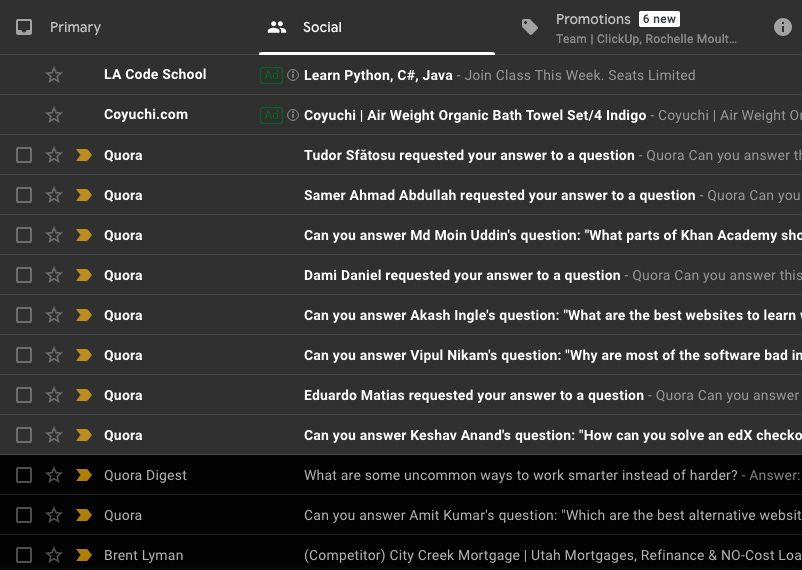Toggle importance marker on Akash Ingle email
The width and height of the screenshot is (802, 570).
pos(83,315)
